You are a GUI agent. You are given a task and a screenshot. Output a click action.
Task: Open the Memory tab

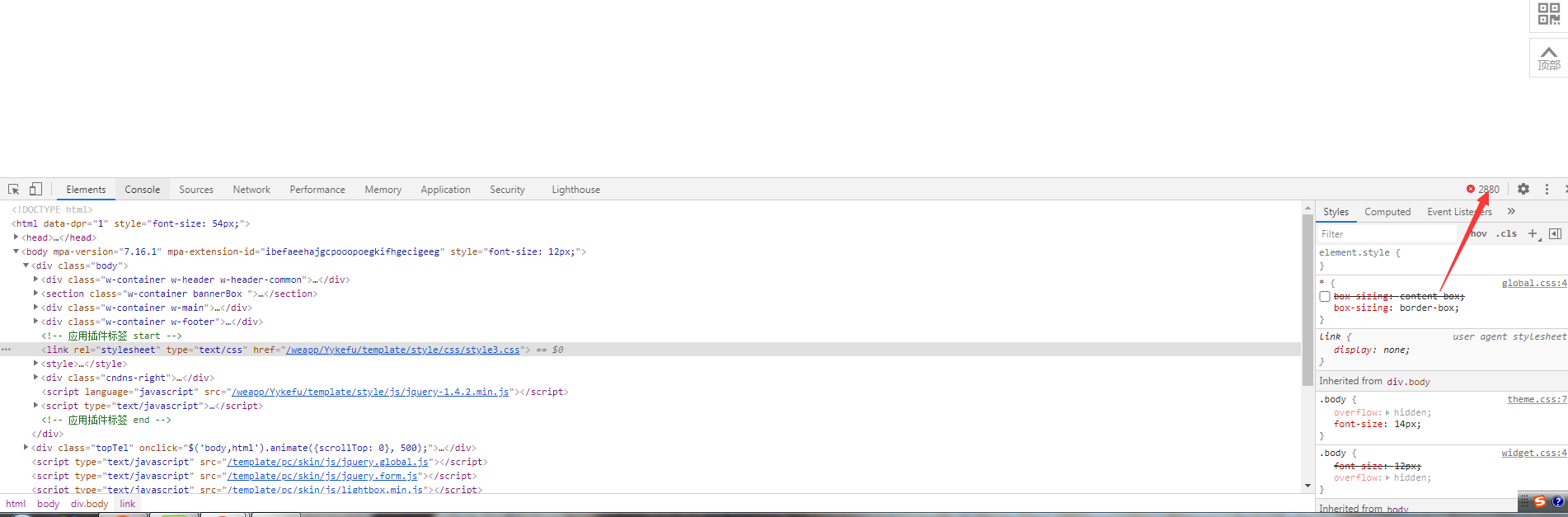coord(383,190)
